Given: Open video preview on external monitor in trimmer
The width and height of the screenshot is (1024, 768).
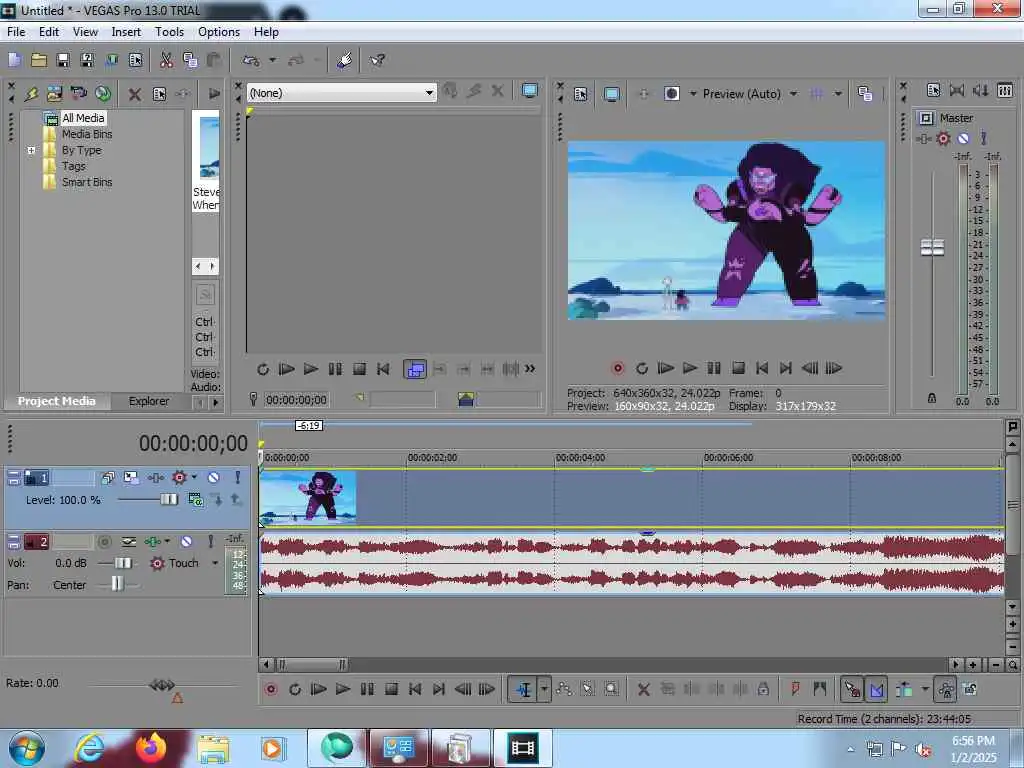Looking at the screenshot, I should [530, 91].
